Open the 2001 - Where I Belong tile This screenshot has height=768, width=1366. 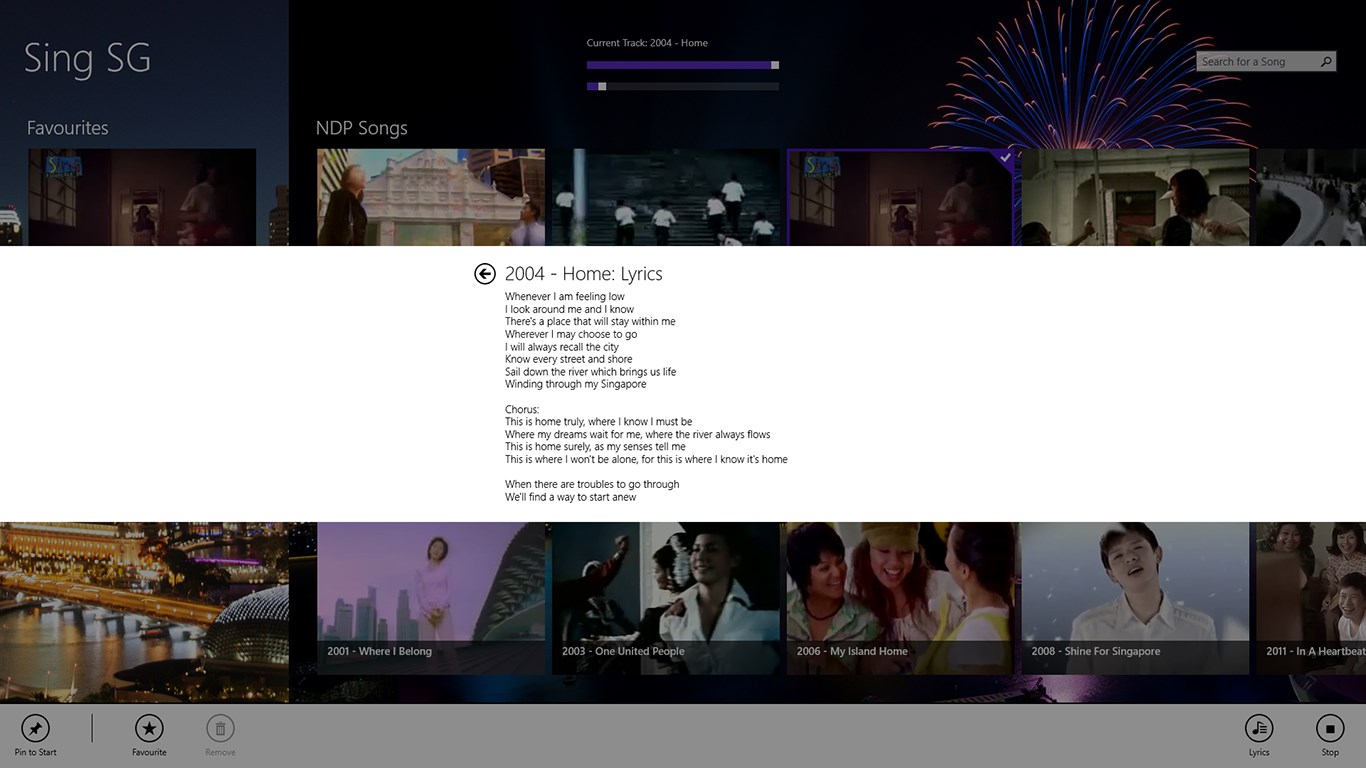click(431, 598)
